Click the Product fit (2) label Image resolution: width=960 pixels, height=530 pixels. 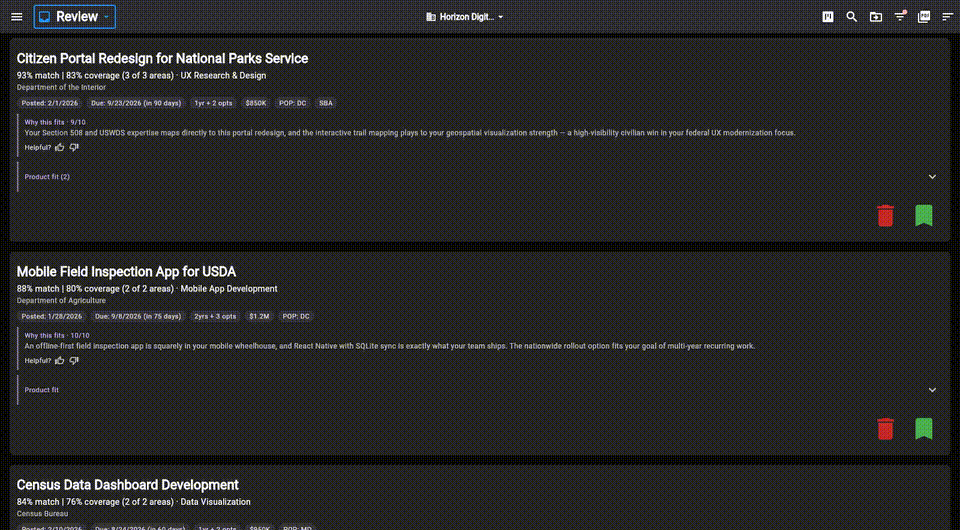click(47, 177)
